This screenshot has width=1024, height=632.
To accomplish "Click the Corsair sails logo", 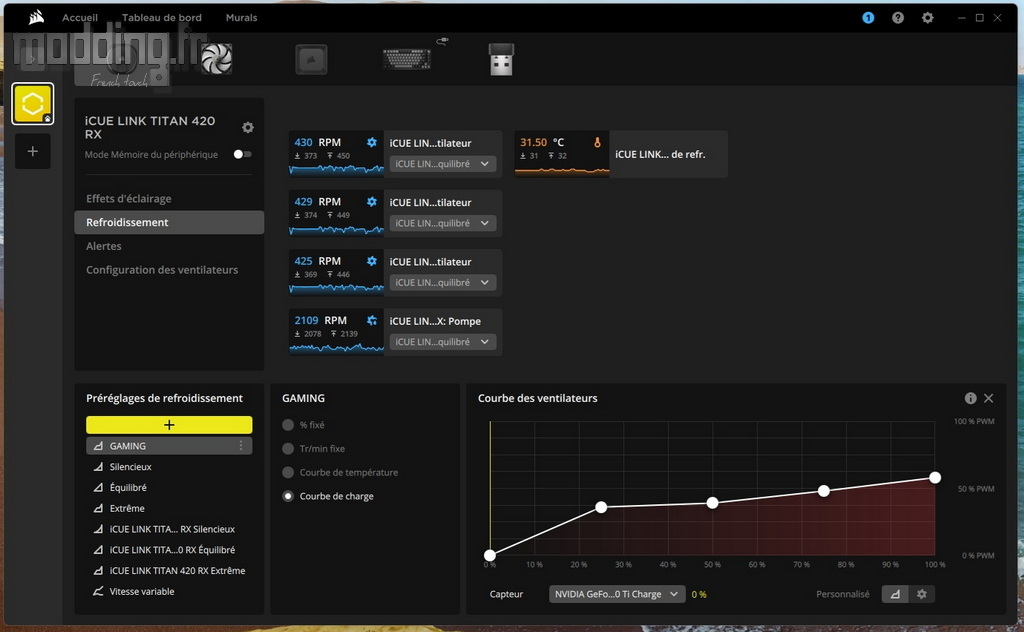I will click(x=37, y=18).
